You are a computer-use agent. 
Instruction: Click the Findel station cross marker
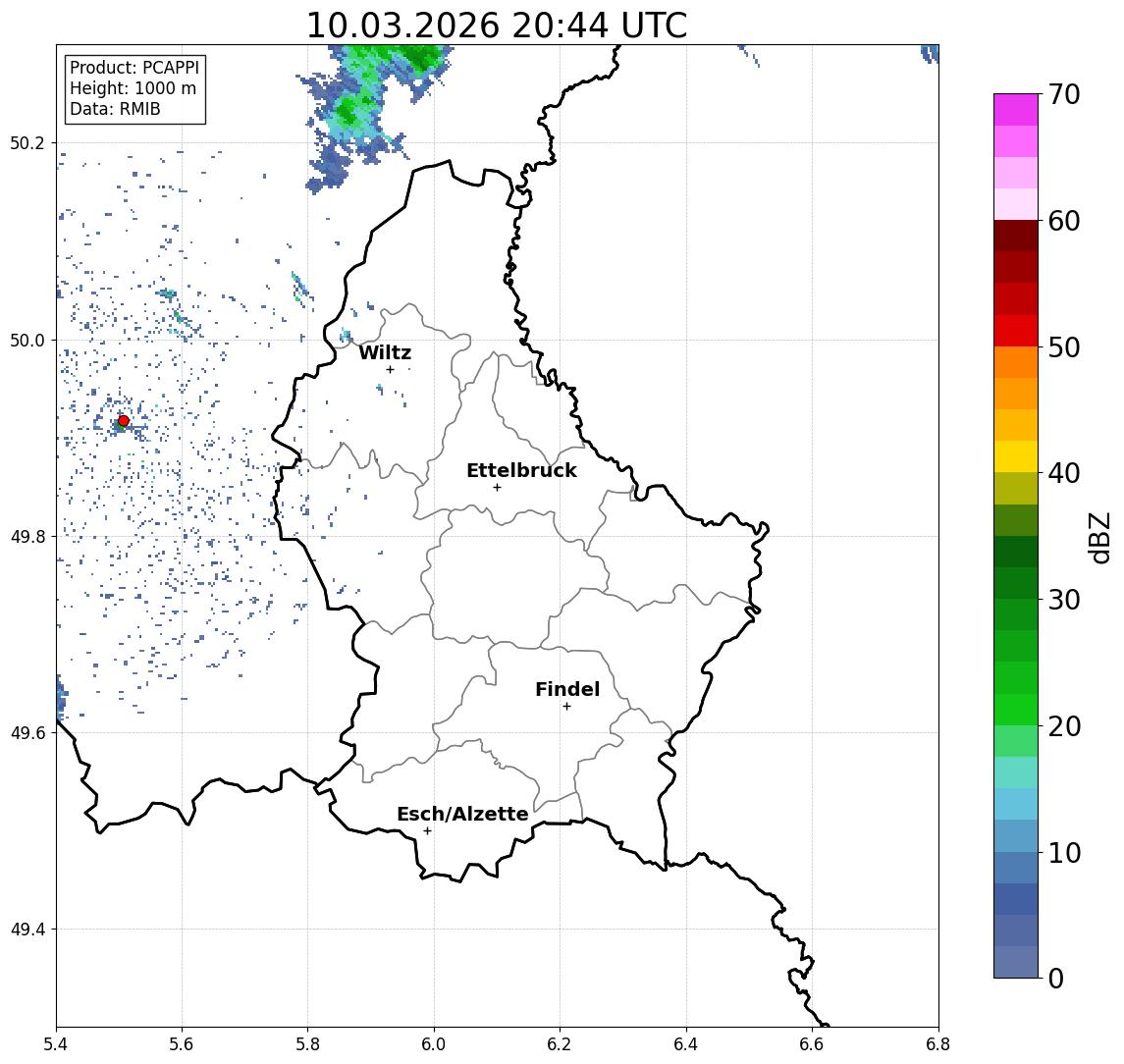point(566,707)
